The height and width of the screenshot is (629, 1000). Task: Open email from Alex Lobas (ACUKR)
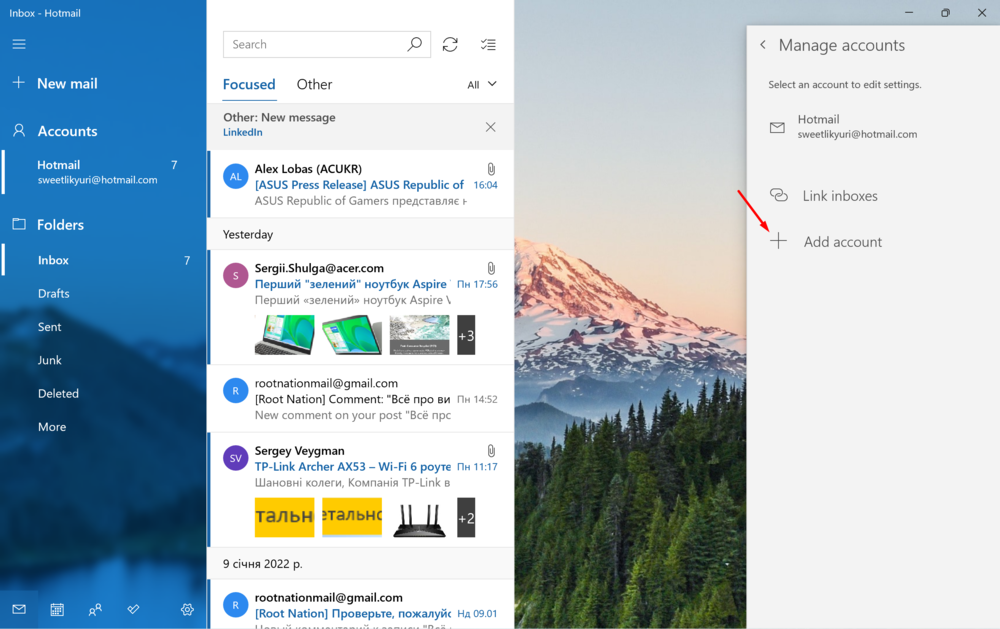[x=360, y=184]
